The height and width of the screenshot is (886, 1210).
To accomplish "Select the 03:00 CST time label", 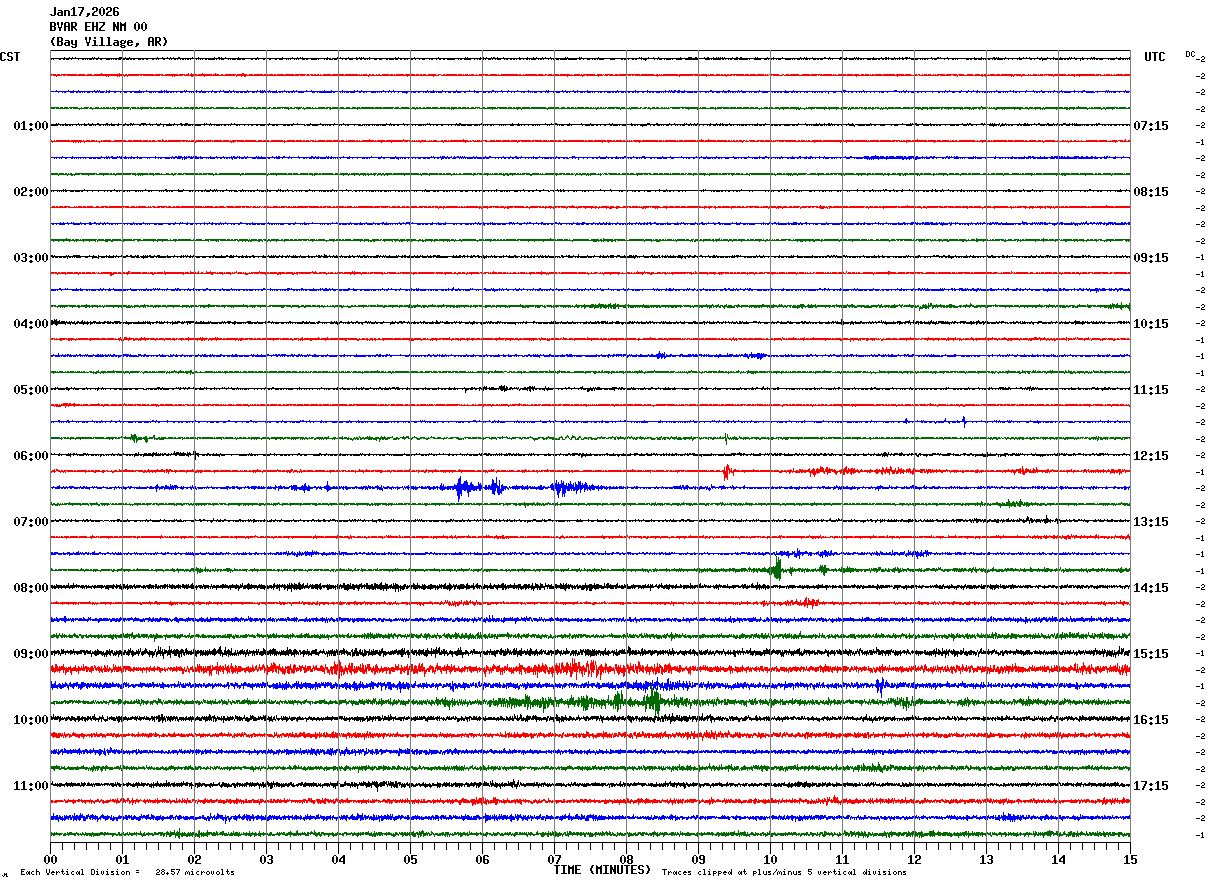I will [x=31, y=258].
